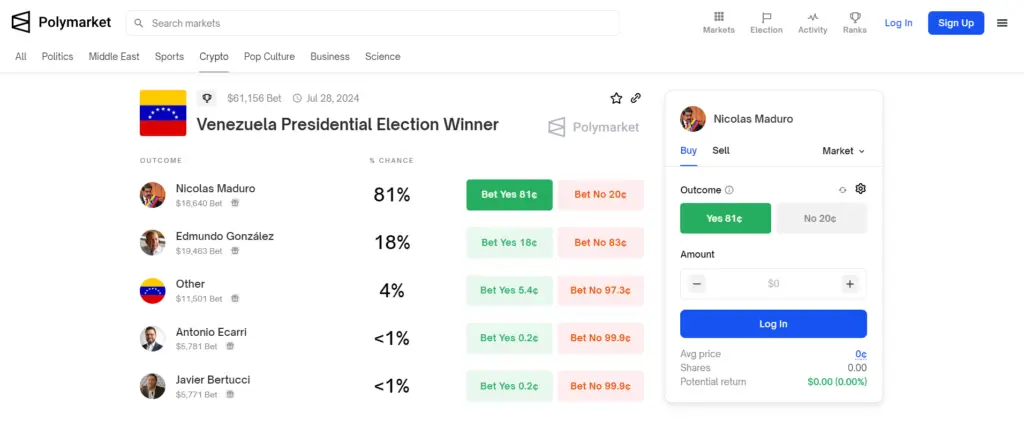The height and width of the screenshot is (428, 1024).
Task: Open the Activity pulse icon
Action: click(x=812, y=17)
